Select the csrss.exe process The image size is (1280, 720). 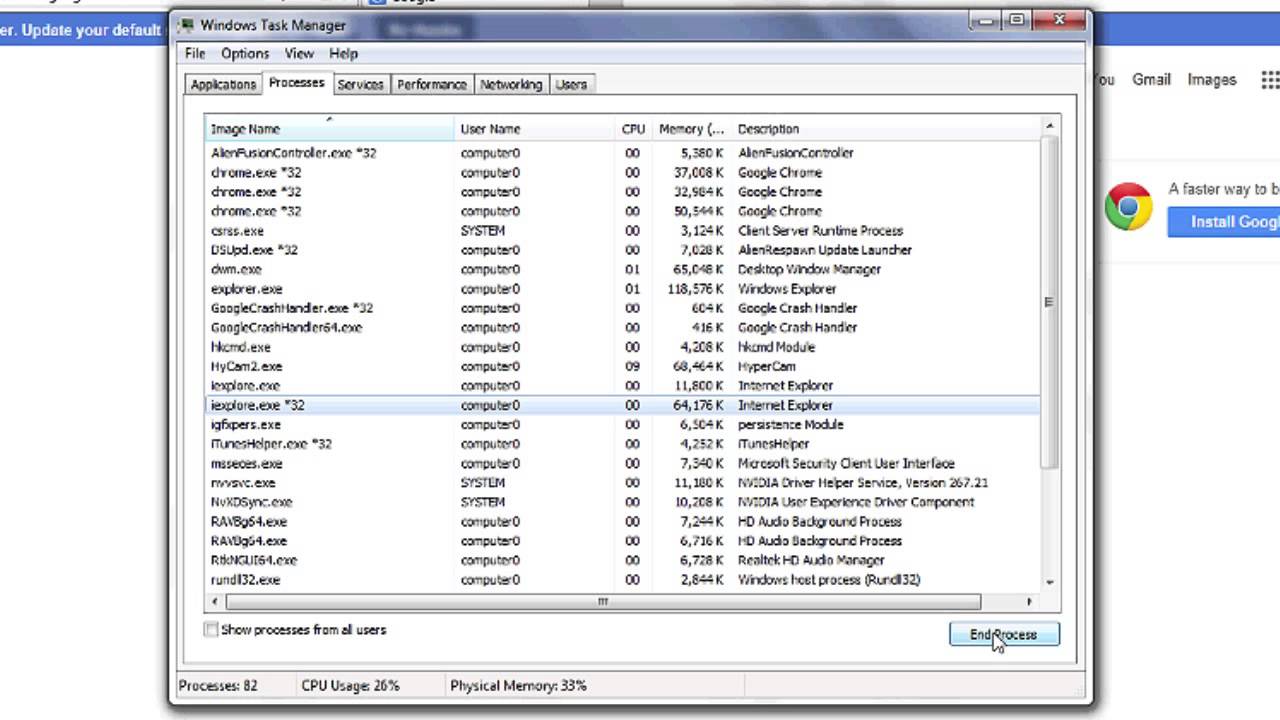click(622, 230)
